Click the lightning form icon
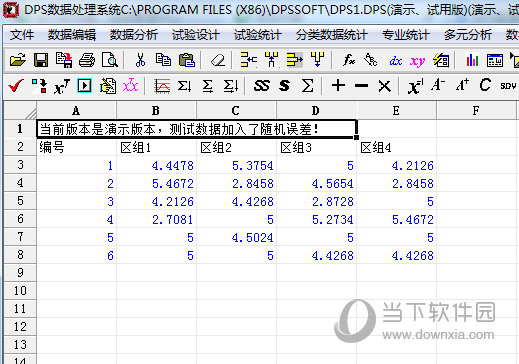 tap(441, 60)
